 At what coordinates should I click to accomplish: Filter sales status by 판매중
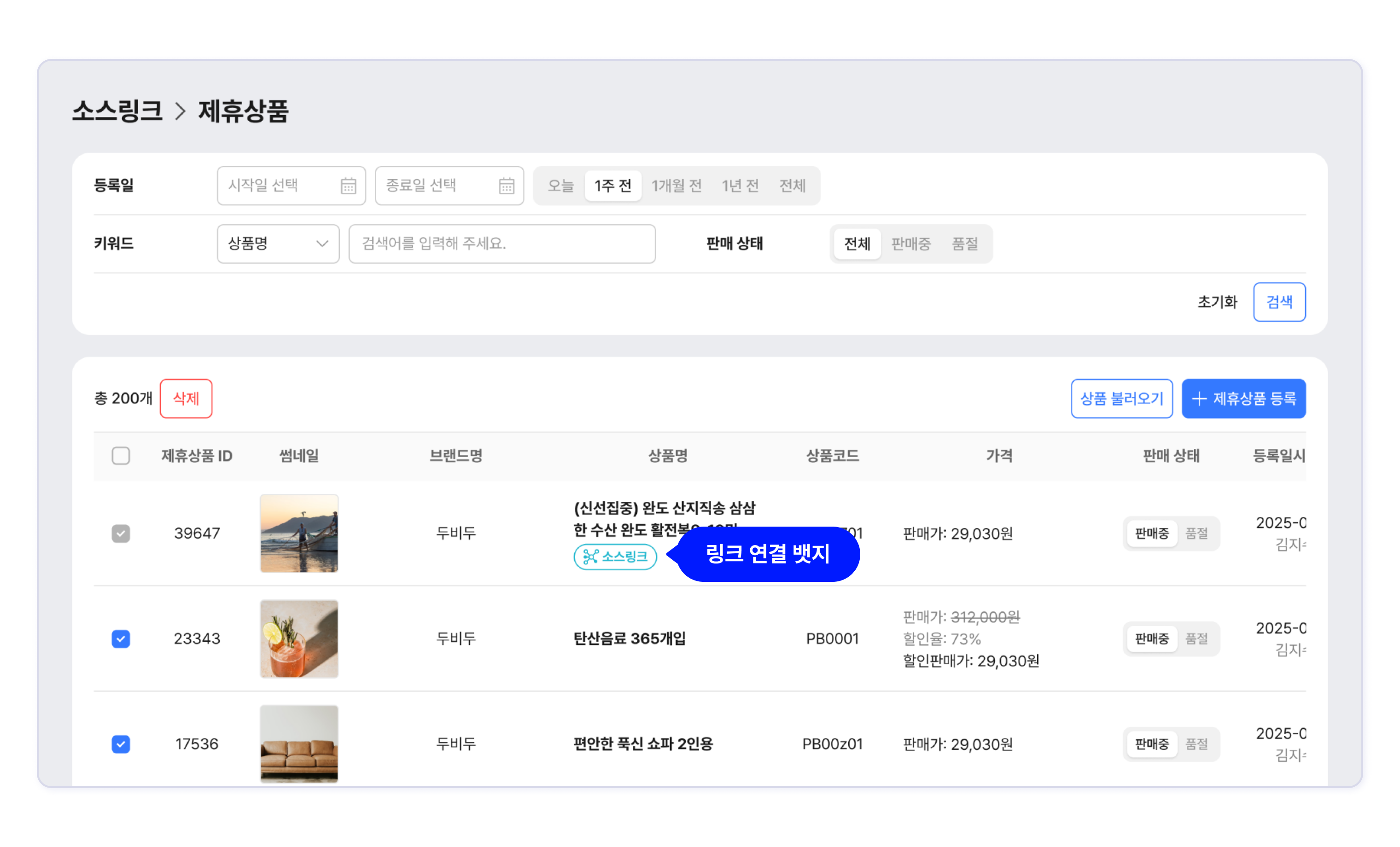coord(911,244)
